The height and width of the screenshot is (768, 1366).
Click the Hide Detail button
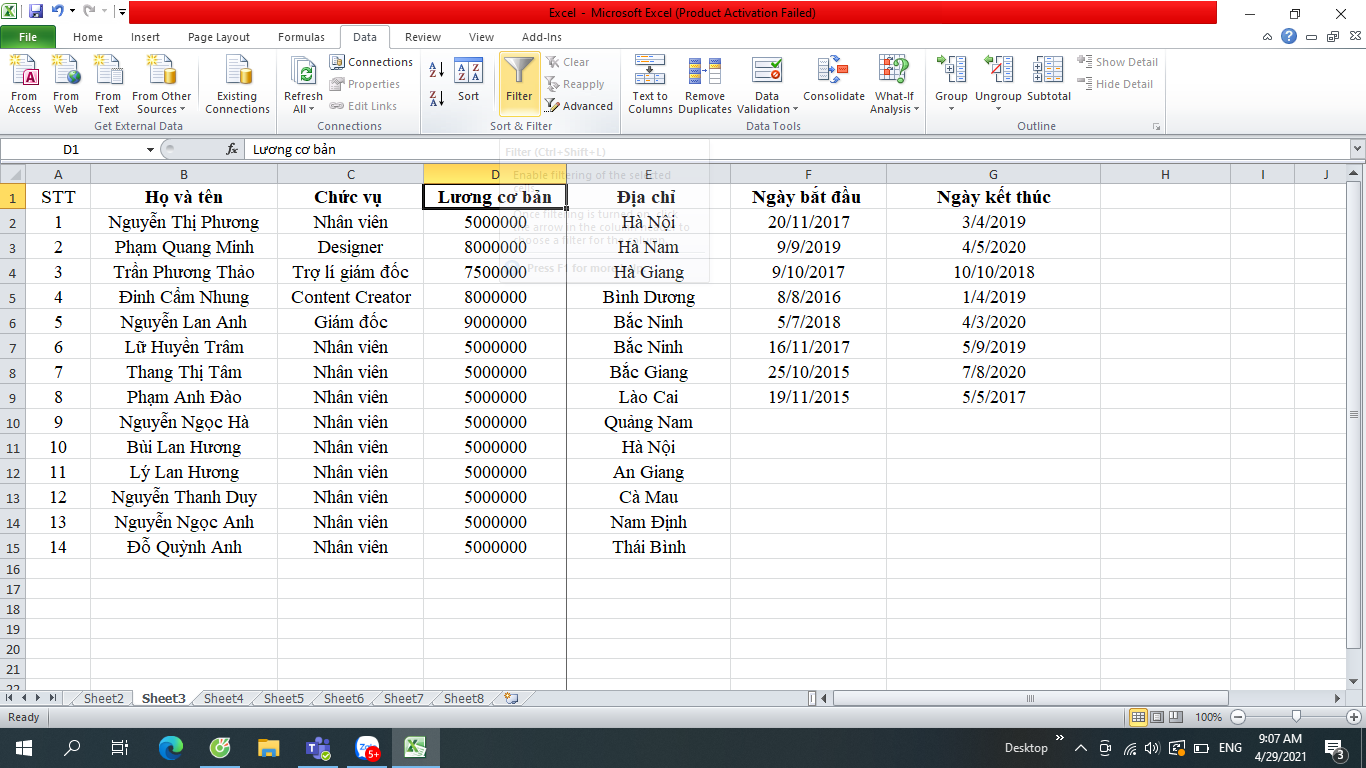(x=1115, y=84)
